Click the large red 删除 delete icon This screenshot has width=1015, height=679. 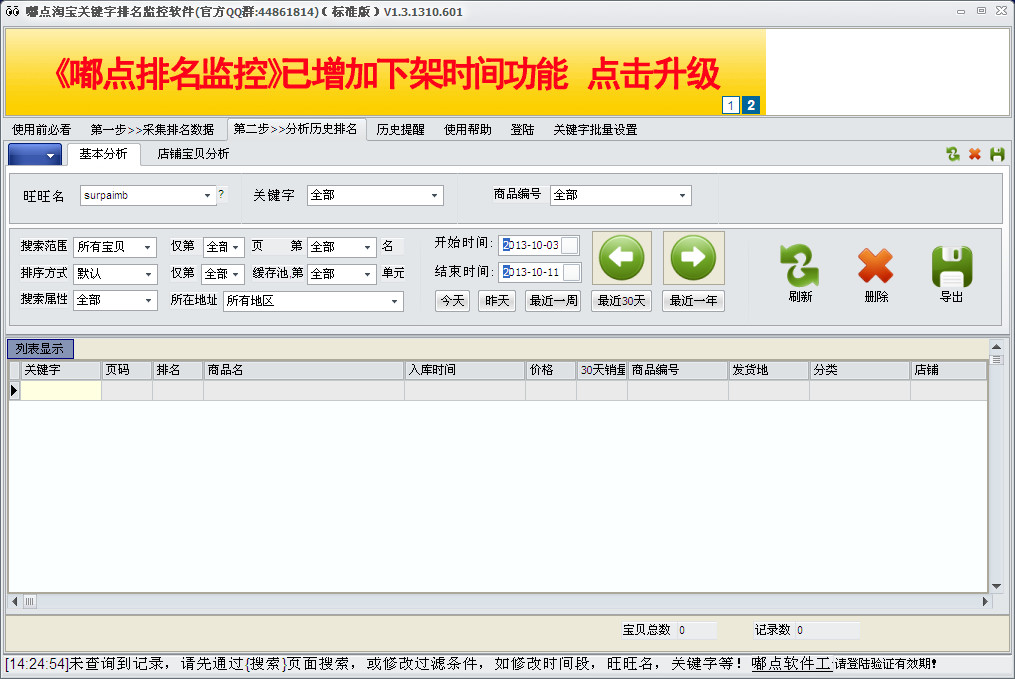876,265
